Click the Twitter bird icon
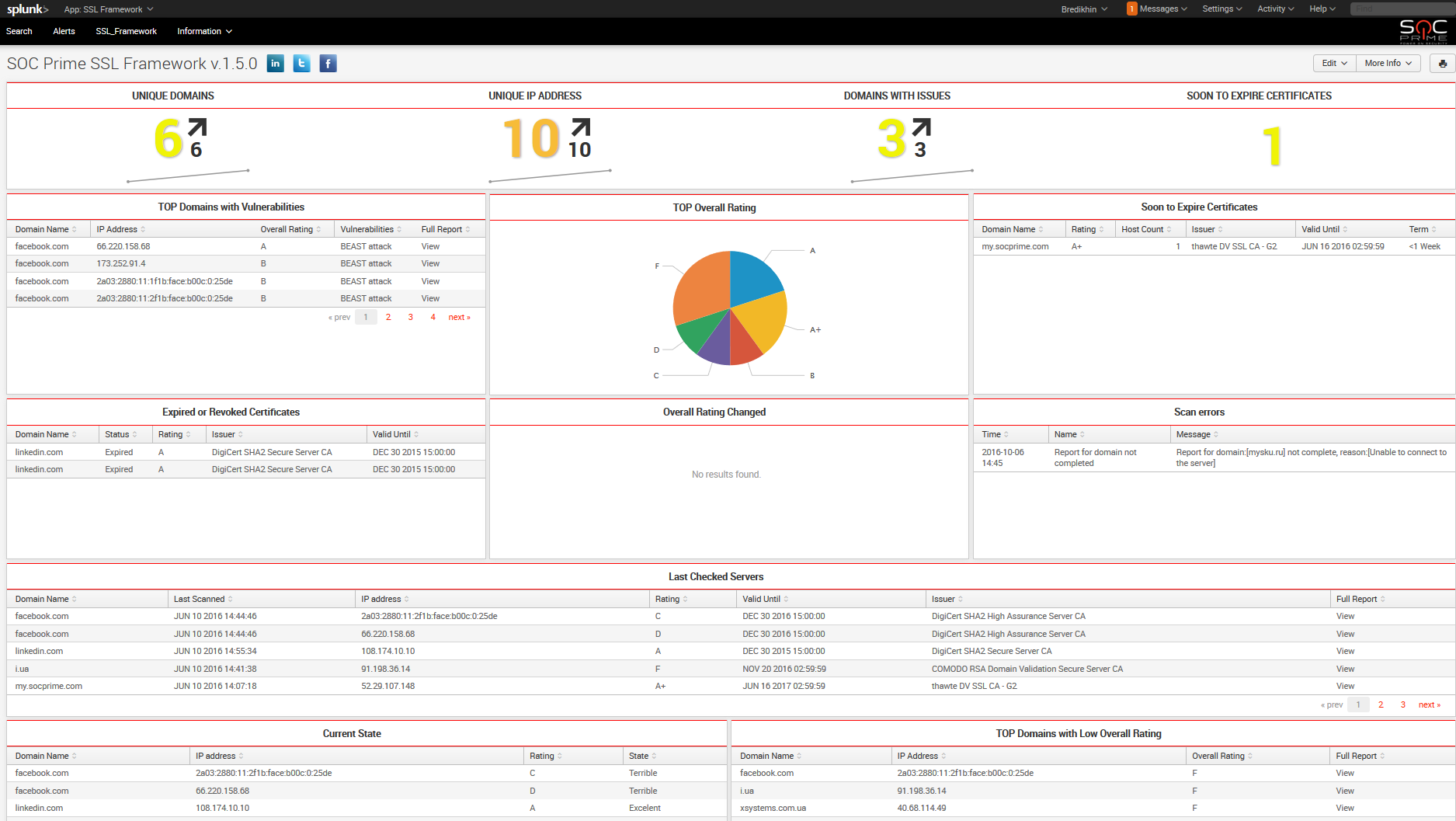 301,64
